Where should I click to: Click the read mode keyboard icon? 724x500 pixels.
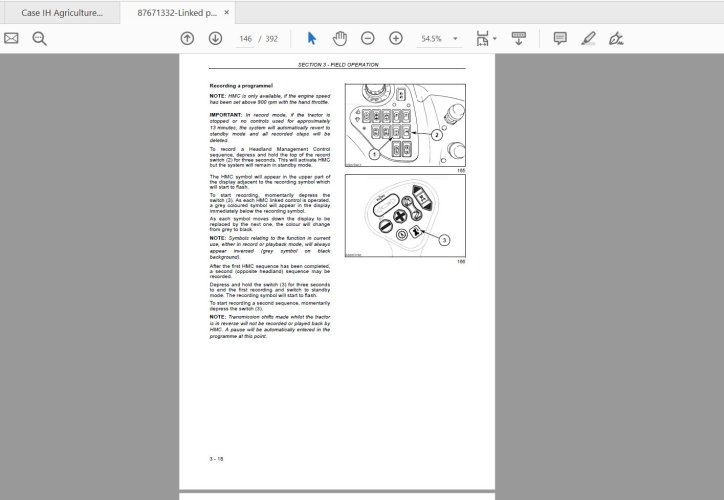(518, 38)
